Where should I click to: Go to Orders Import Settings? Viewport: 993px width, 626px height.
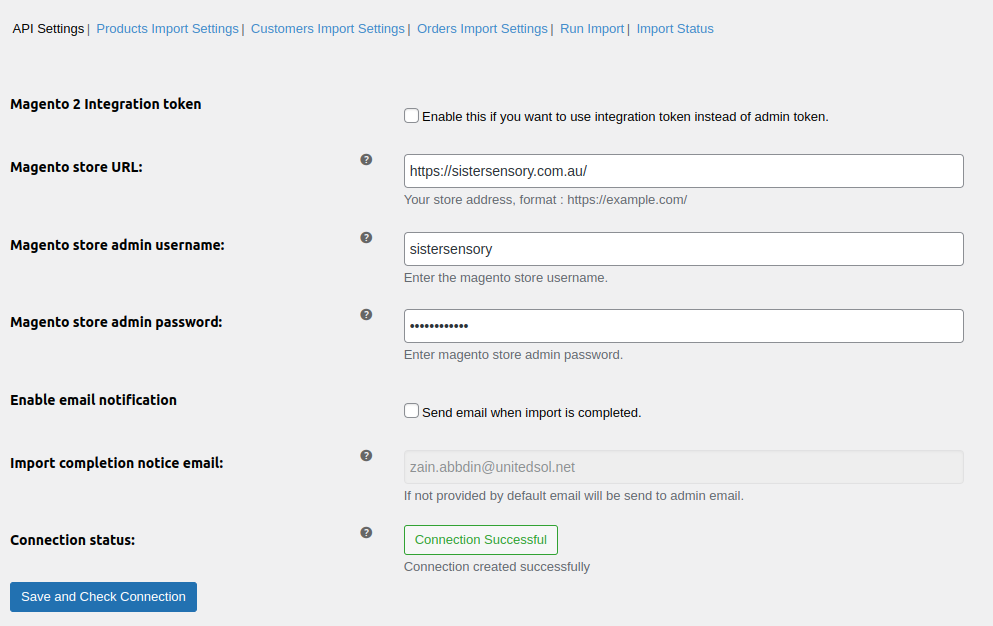[482, 28]
